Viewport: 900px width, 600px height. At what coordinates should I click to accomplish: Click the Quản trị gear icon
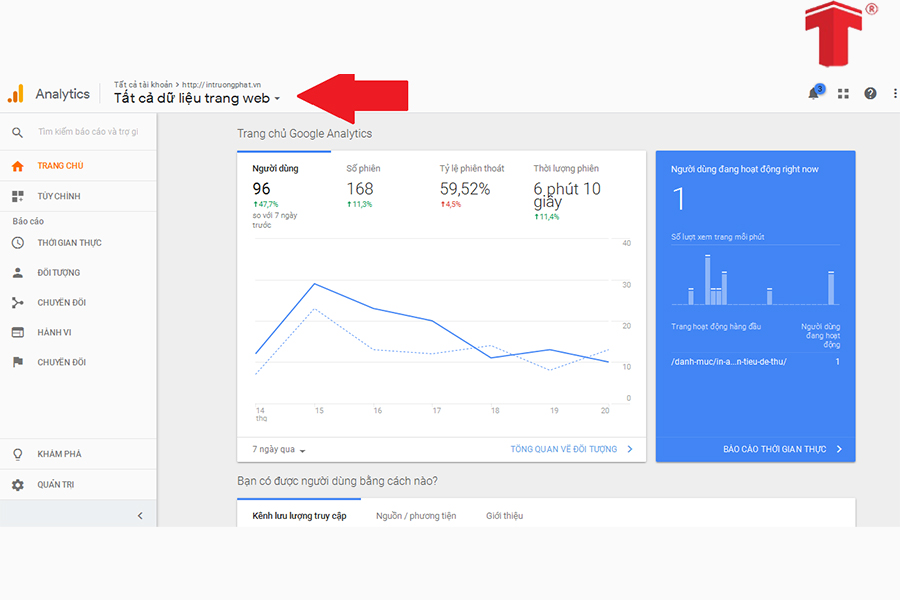pyautogui.click(x=18, y=485)
